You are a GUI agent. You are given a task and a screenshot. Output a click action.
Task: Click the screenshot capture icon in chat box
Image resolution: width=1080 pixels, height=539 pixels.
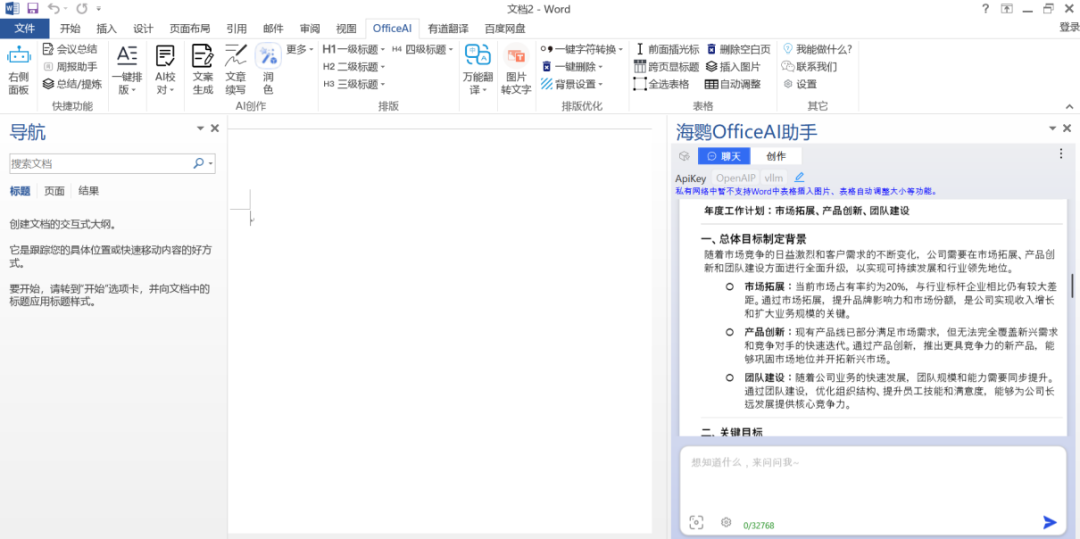coord(697,522)
